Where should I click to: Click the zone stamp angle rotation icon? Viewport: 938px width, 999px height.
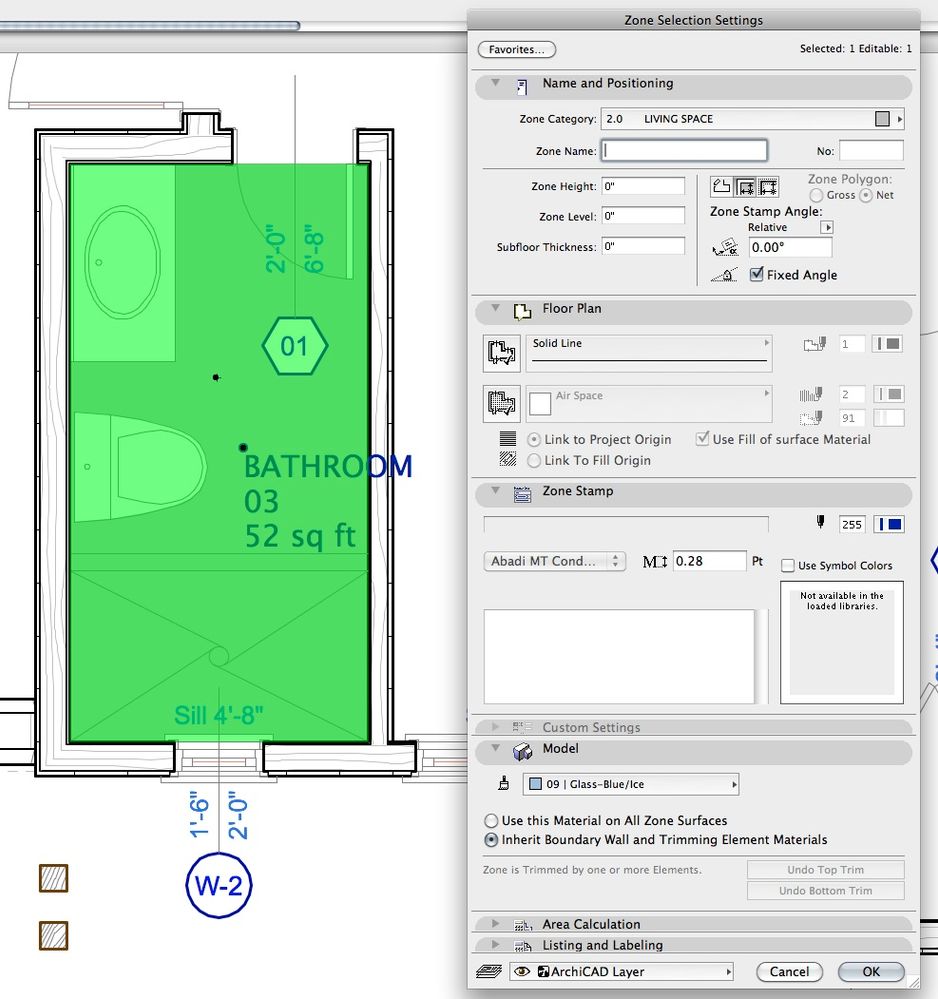[x=725, y=248]
